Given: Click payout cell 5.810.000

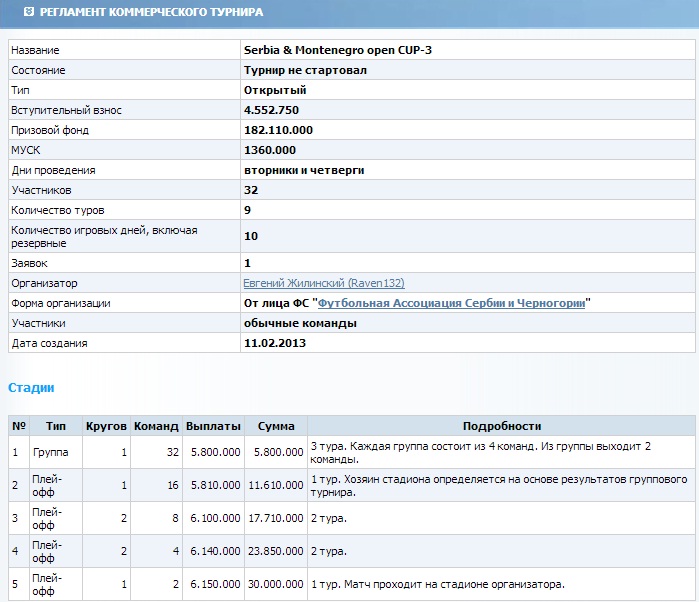Looking at the screenshot, I should (x=216, y=485).
